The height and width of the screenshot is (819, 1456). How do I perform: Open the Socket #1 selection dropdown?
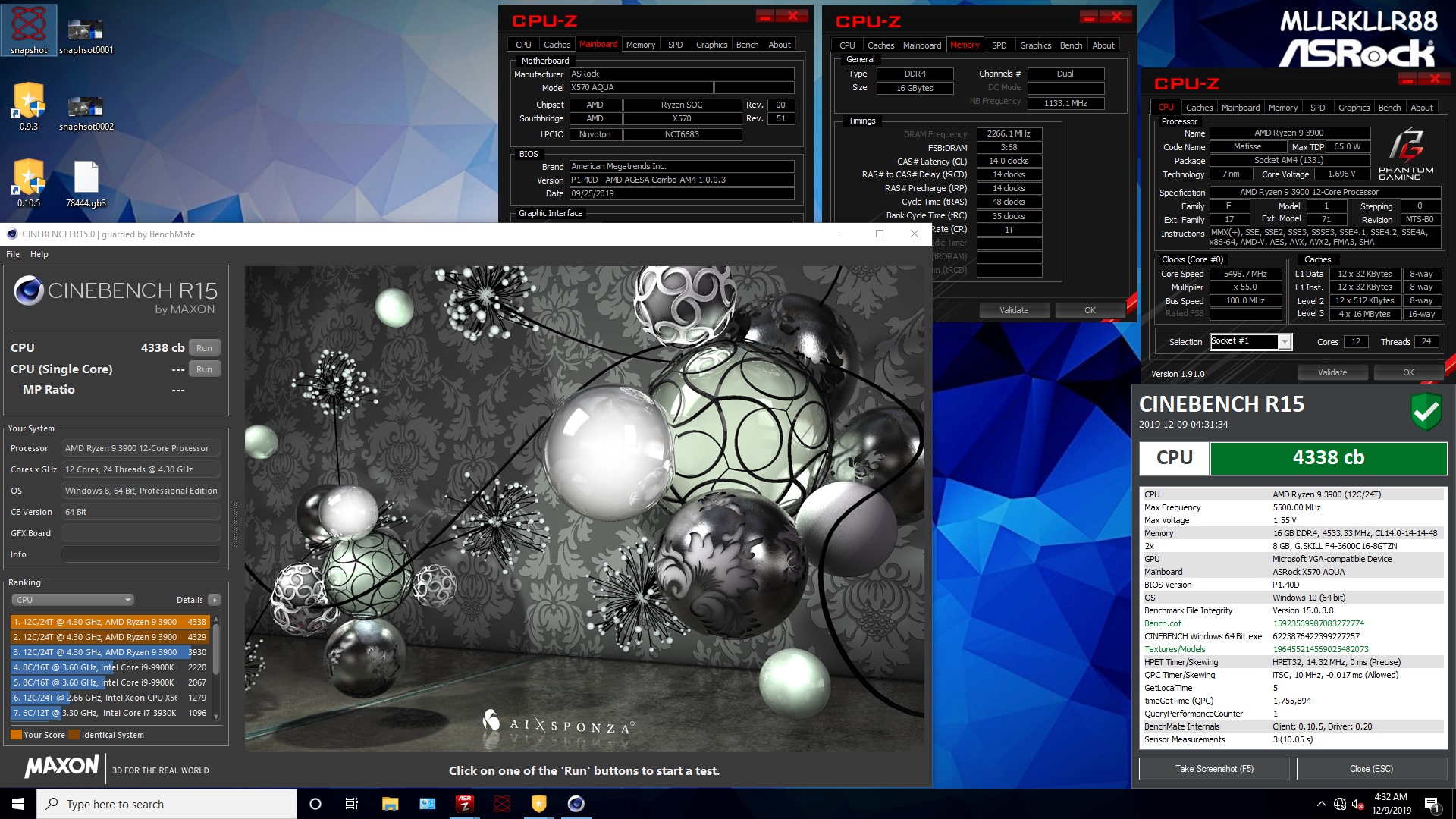[x=1250, y=342]
